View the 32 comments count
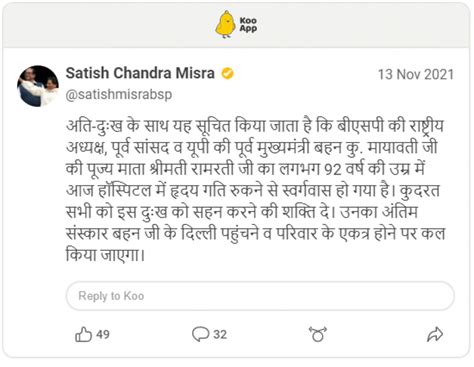 [220, 334]
